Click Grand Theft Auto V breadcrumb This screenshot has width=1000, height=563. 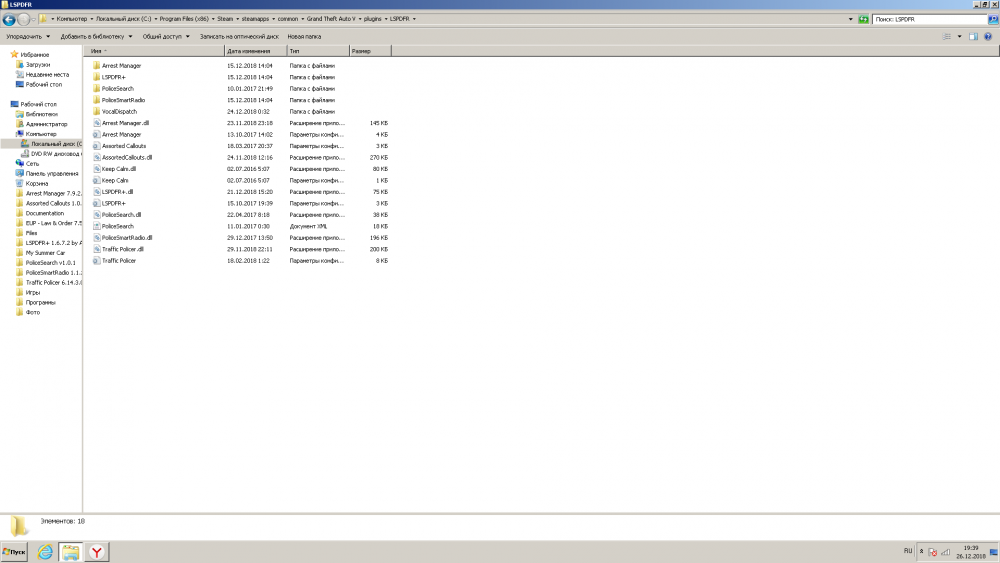331,19
